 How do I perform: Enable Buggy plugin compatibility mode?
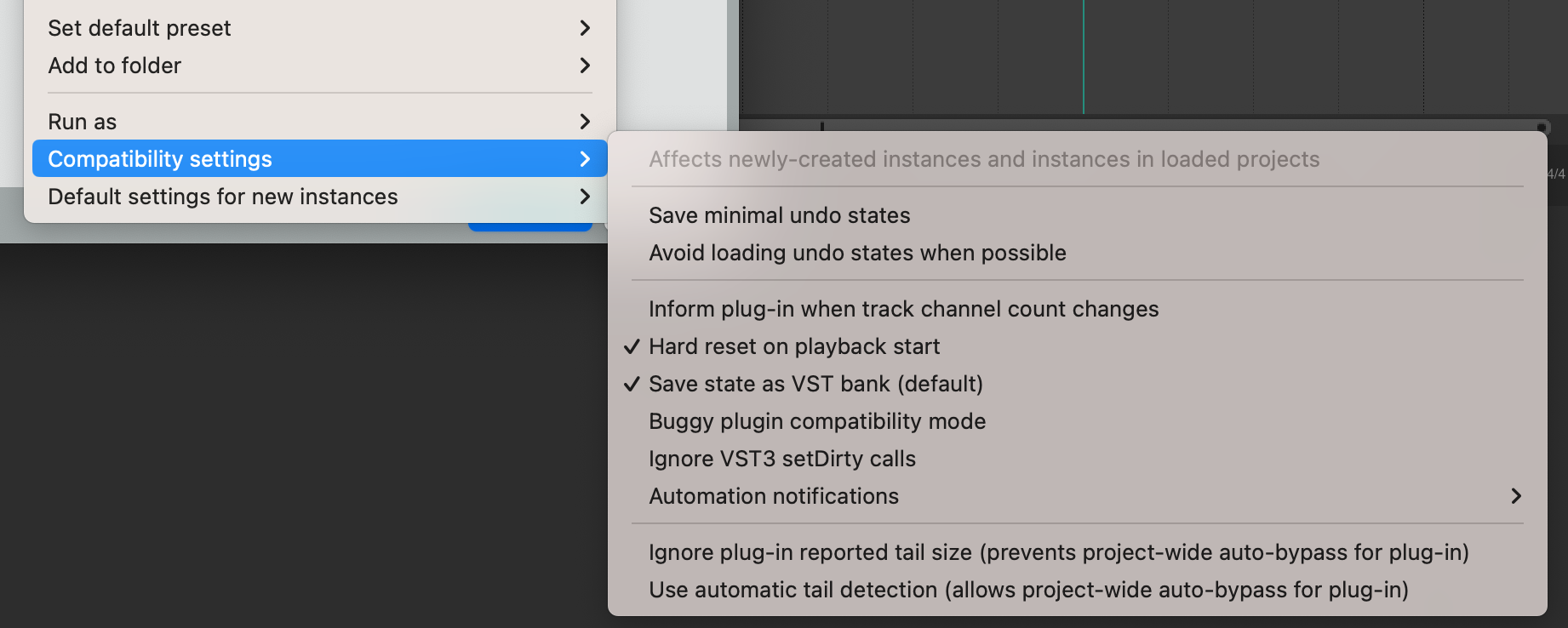click(816, 421)
